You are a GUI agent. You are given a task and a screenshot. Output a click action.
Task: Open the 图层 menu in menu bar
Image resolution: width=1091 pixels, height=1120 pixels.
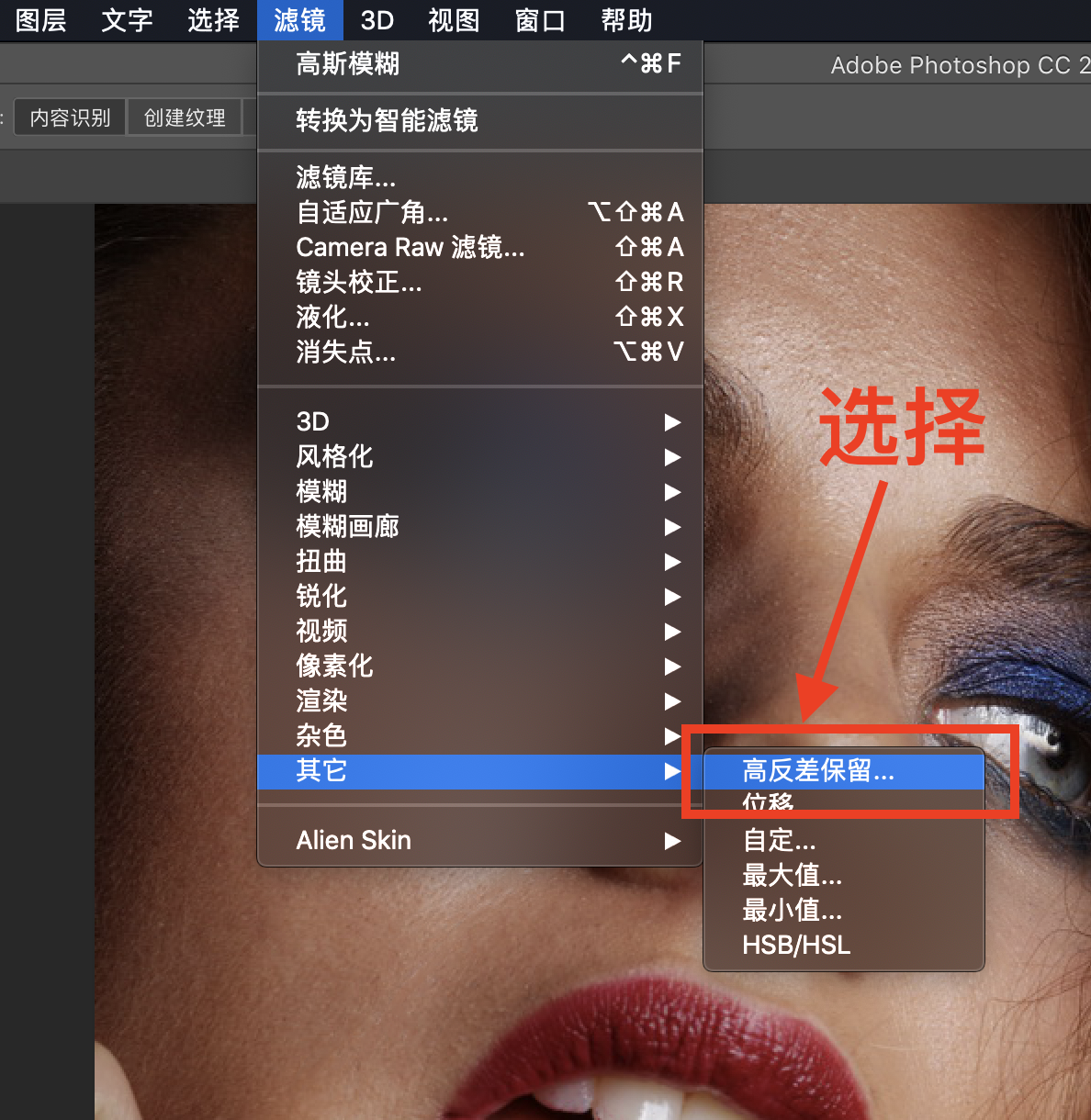[41, 20]
